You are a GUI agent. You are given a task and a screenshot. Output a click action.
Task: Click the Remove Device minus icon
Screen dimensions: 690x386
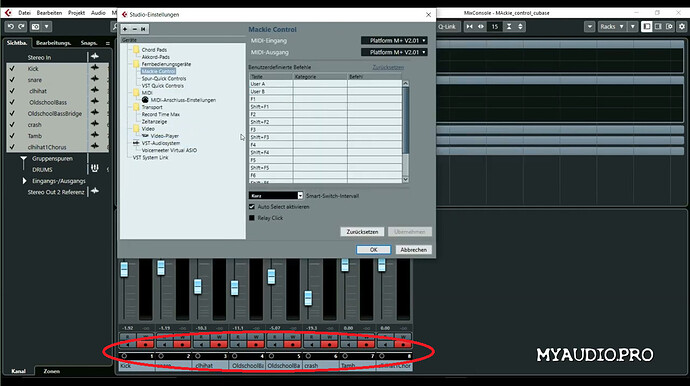(135, 29)
